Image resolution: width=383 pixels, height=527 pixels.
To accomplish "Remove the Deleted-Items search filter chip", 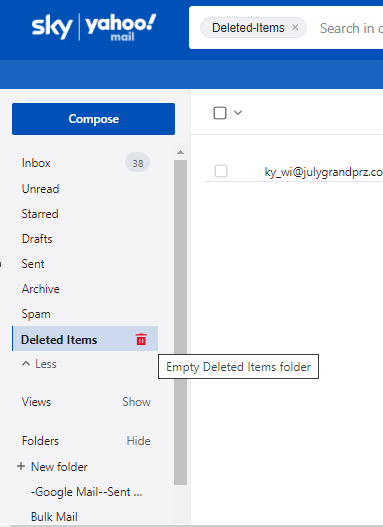I will tap(295, 28).
